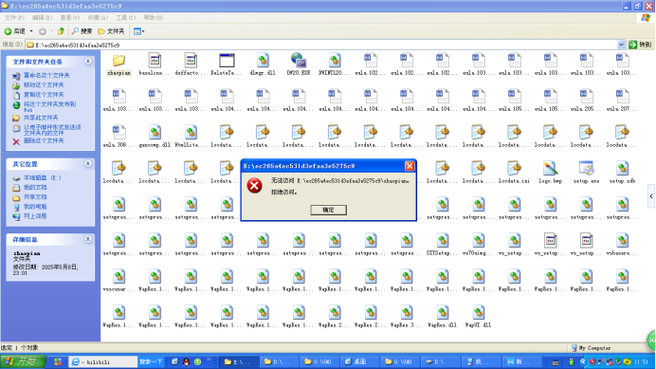Select the dlmgr.dll file icon
Image resolution: width=656 pixels, height=369 pixels.
coord(263,61)
